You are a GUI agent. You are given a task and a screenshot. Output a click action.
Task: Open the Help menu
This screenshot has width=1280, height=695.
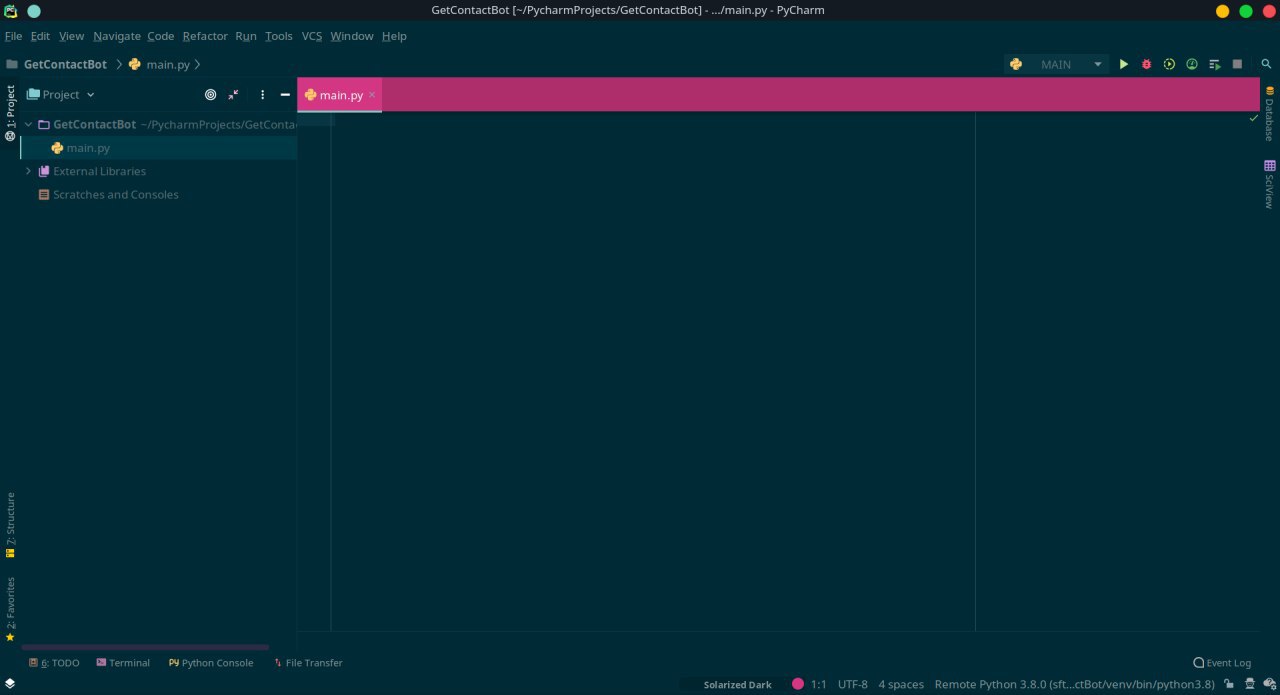click(394, 36)
